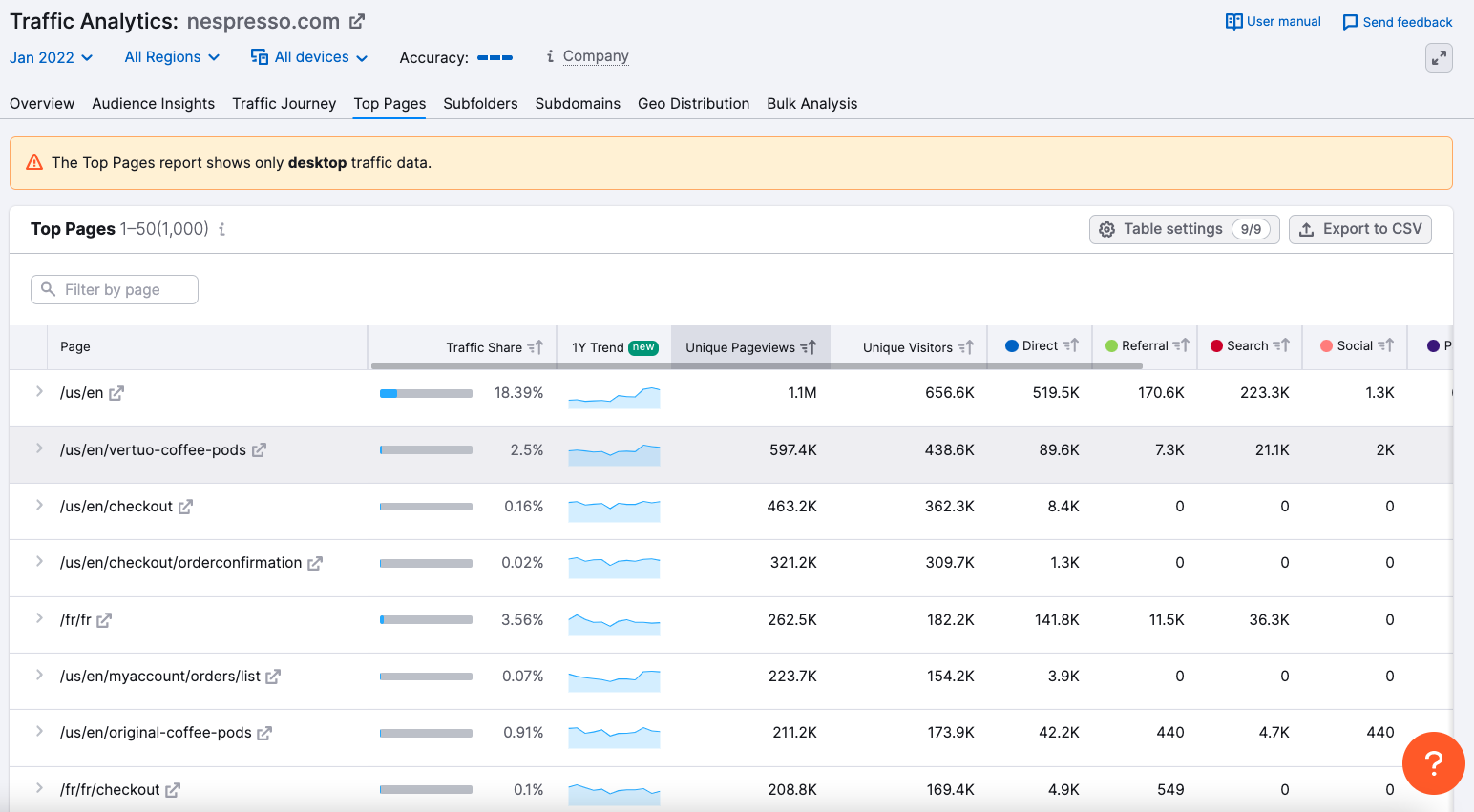Open the Company link near Accuracy
This screenshot has width=1474, height=812.
tap(596, 55)
